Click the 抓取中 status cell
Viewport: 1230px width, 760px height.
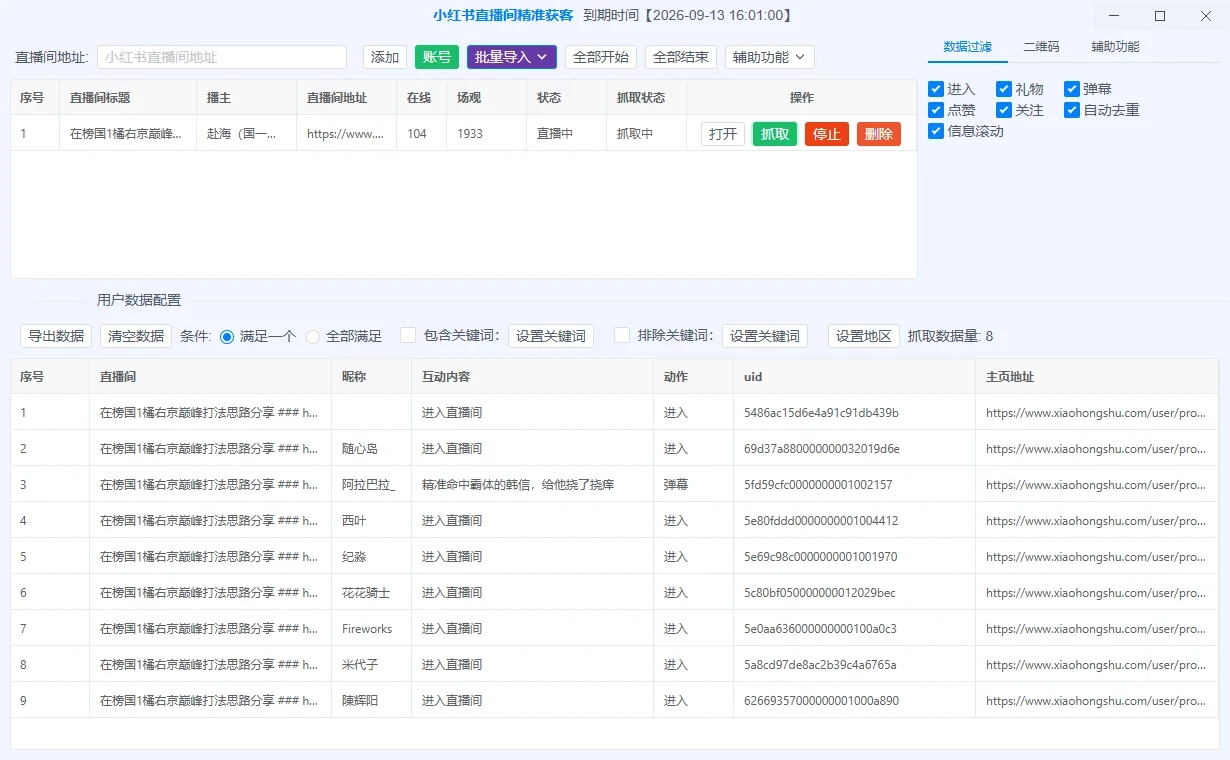646,133
